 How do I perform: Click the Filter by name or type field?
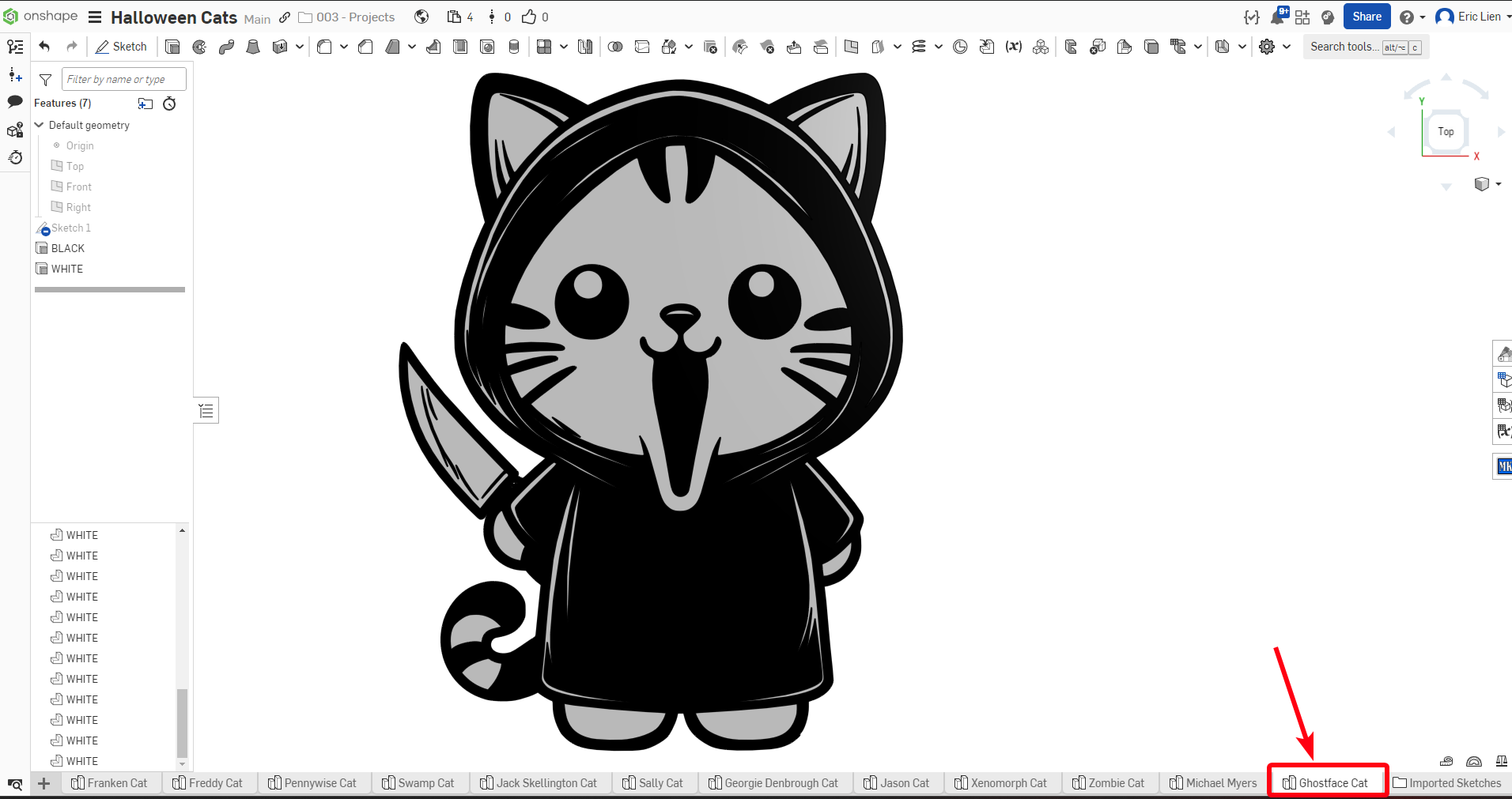(x=124, y=79)
